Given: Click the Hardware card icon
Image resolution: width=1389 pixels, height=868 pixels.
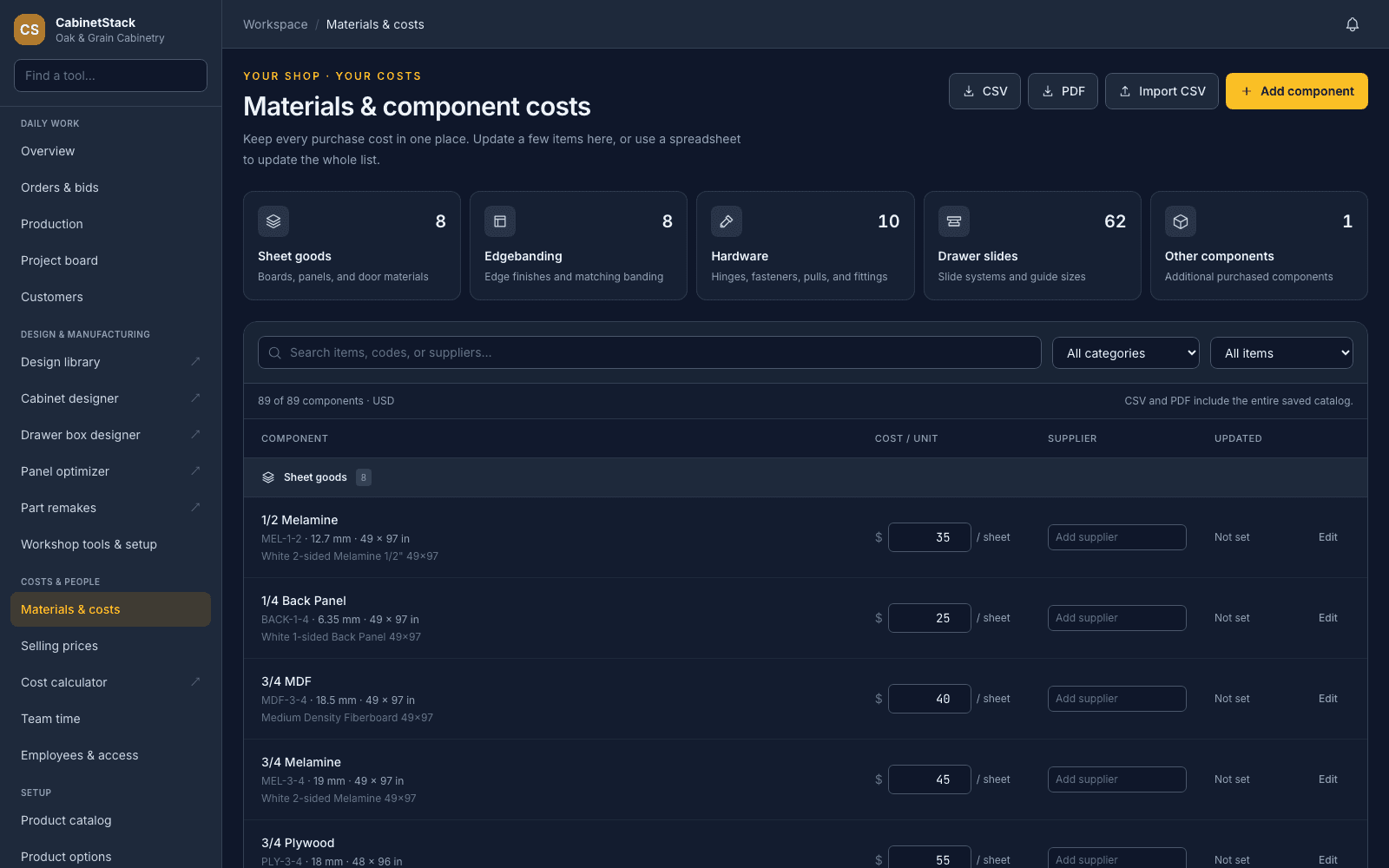Looking at the screenshot, I should point(727,221).
